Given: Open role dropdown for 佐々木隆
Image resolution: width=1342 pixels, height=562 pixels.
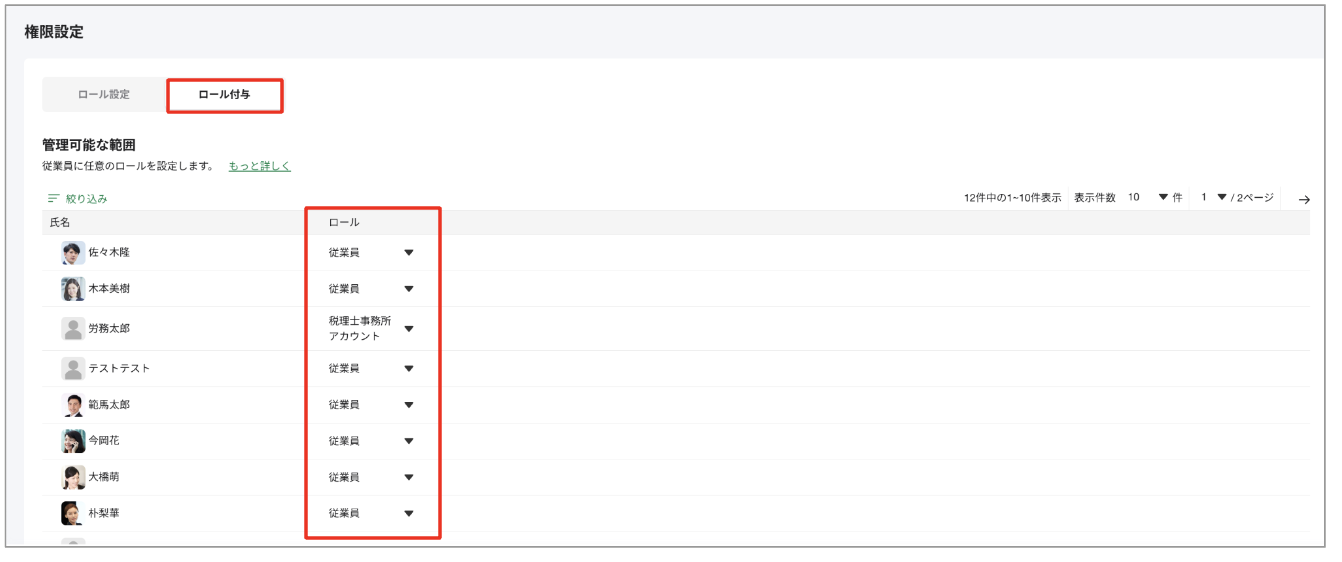Looking at the screenshot, I should [x=408, y=253].
